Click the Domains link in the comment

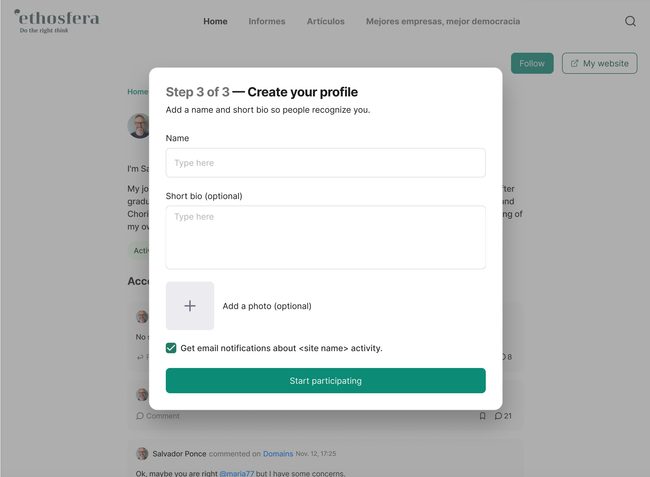(278, 454)
